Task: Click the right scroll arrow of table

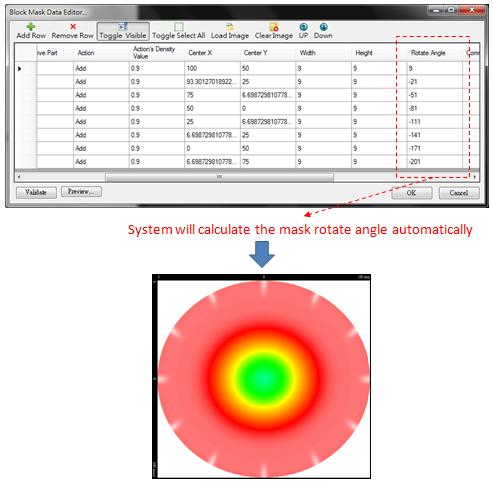Action: tap(475, 176)
